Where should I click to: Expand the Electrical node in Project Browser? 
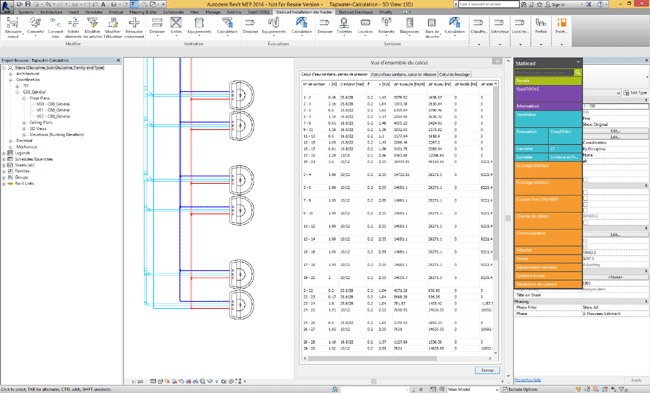click(10, 141)
